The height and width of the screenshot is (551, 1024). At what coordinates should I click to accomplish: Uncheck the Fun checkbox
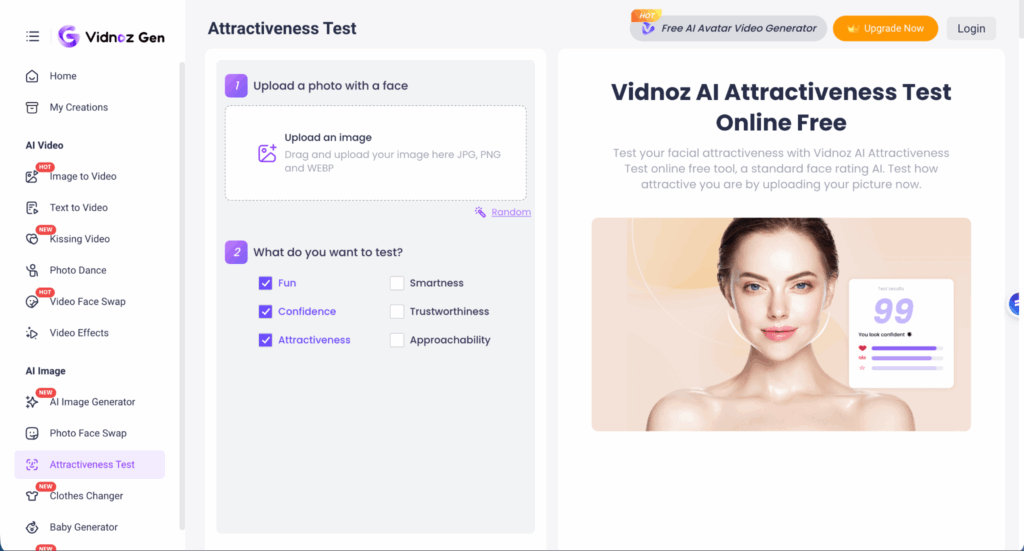[x=265, y=283]
